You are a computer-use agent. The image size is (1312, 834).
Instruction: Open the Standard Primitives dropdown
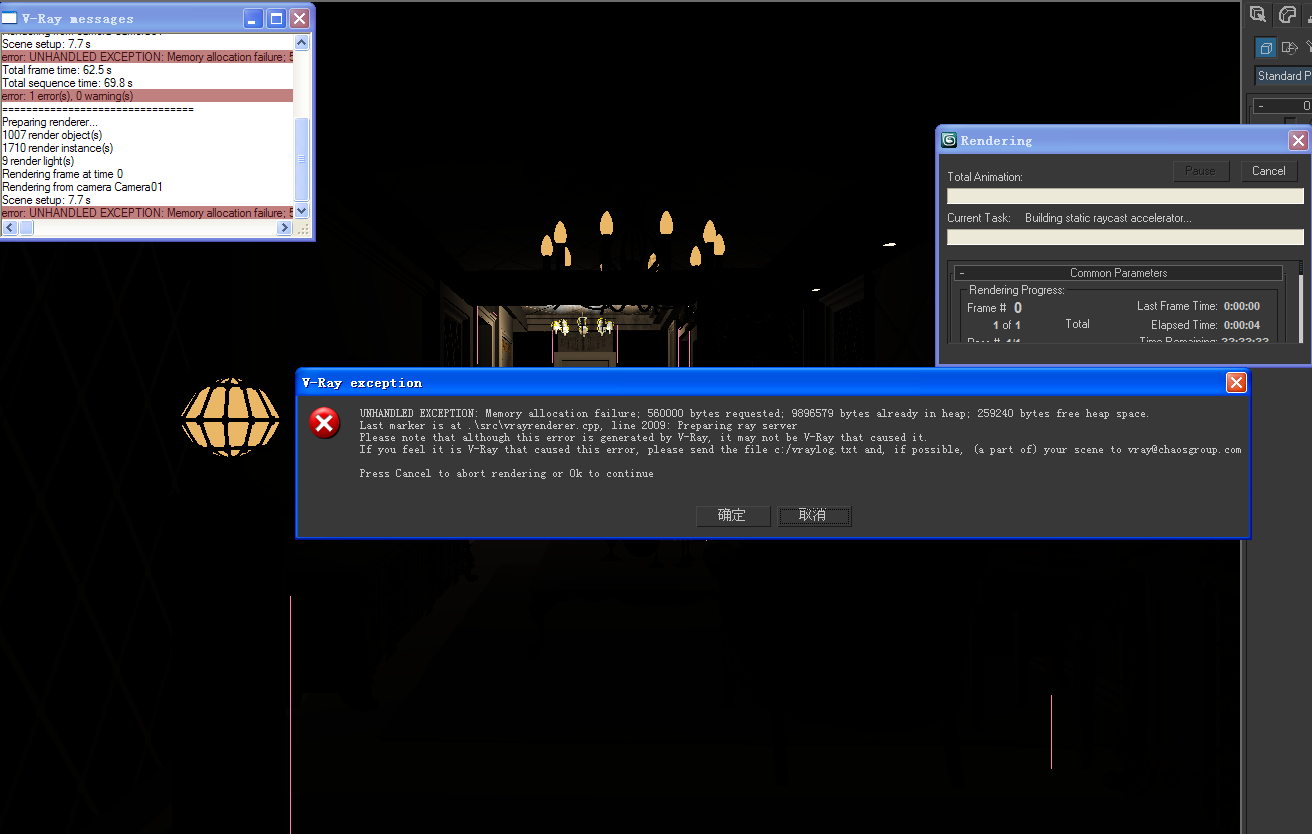click(x=1283, y=76)
